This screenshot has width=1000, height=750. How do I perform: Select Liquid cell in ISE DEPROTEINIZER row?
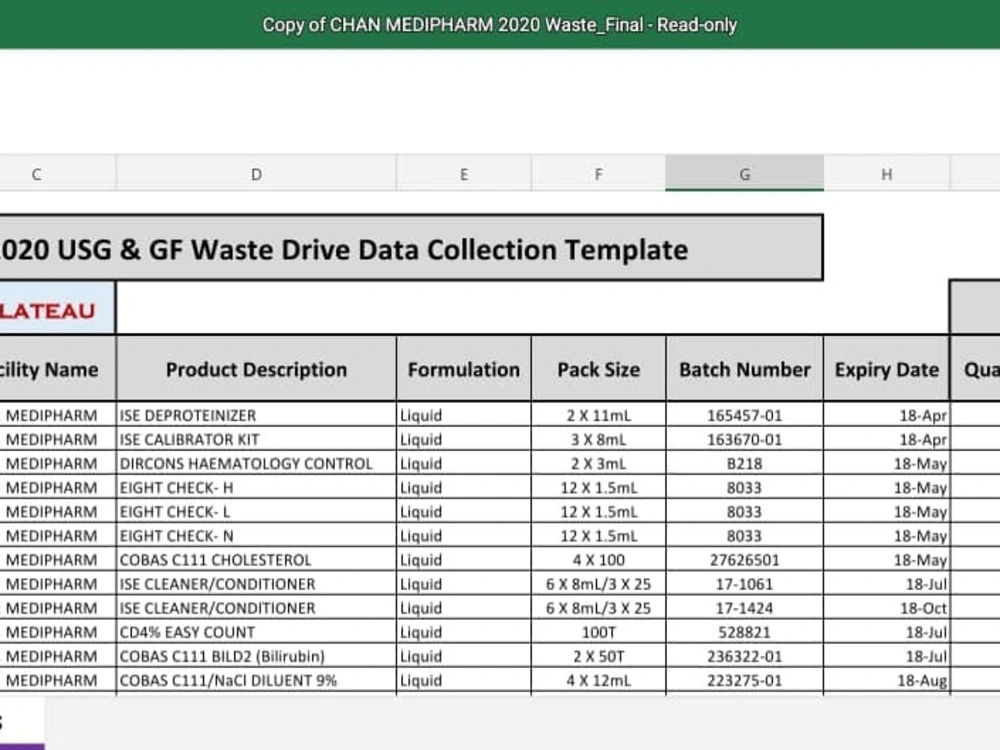(x=464, y=415)
